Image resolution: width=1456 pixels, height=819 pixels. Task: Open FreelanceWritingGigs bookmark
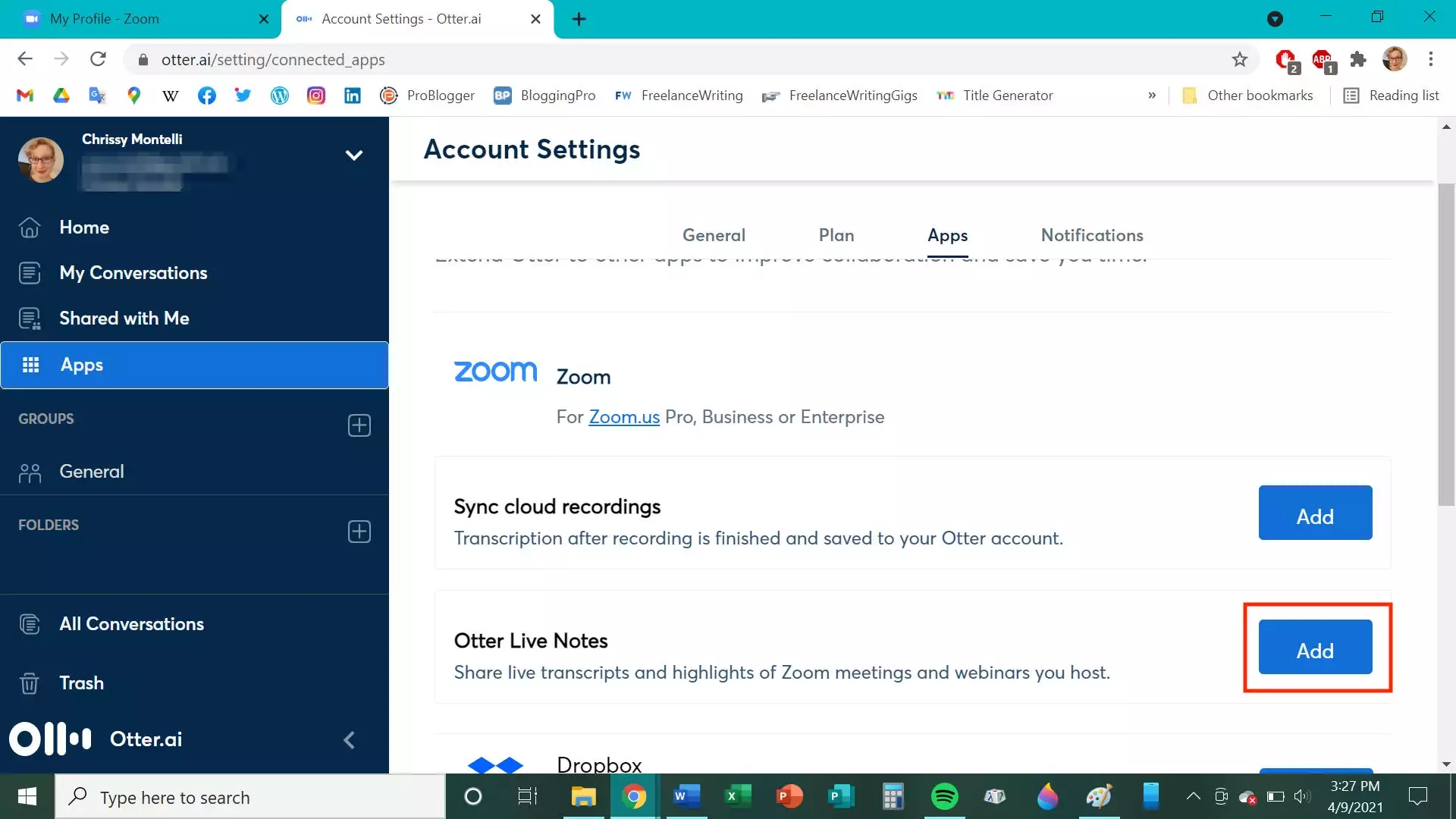839,96
